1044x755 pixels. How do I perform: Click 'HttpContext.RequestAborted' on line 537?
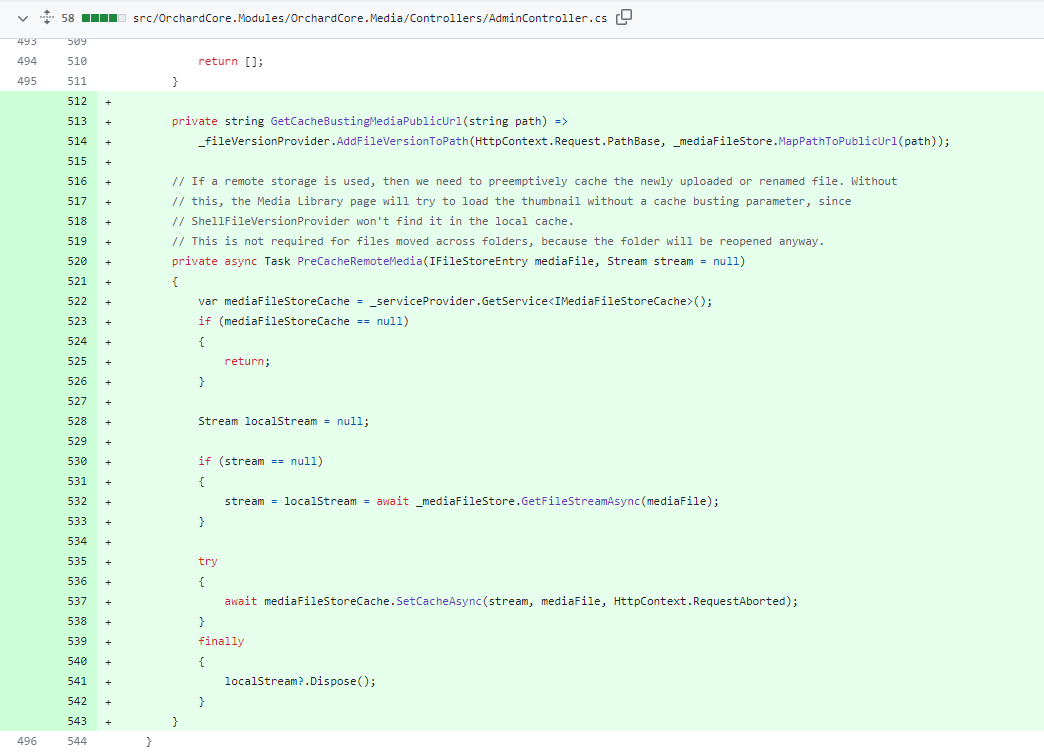coord(699,601)
